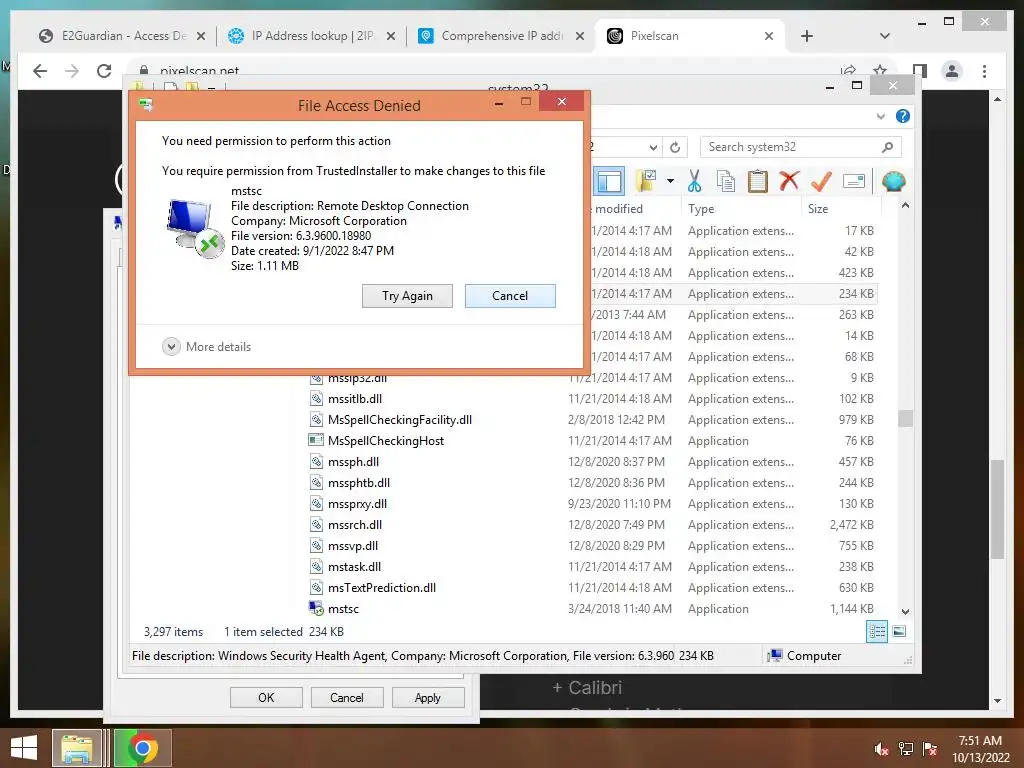Expand More details in File Access Denied dialog
This screenshot has width=1024, height=768.
click(x=206, y=347)
